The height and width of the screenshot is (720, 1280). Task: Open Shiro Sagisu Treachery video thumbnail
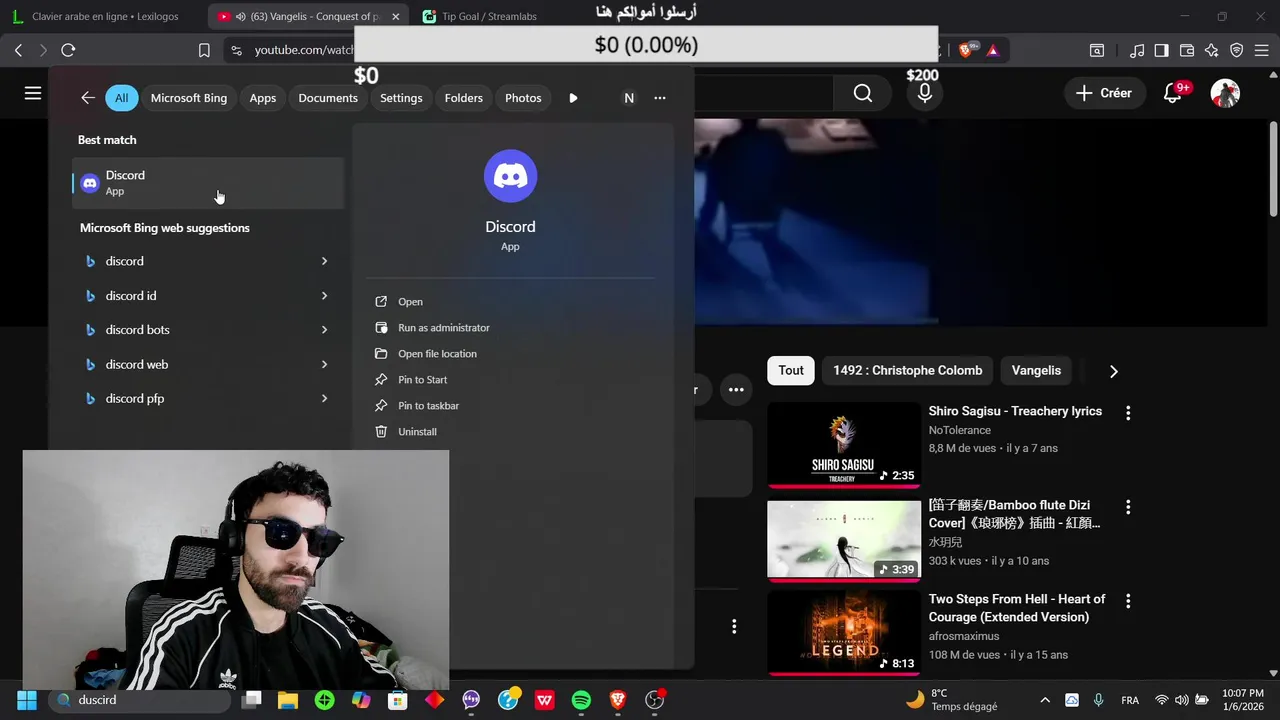pos(844,445)
